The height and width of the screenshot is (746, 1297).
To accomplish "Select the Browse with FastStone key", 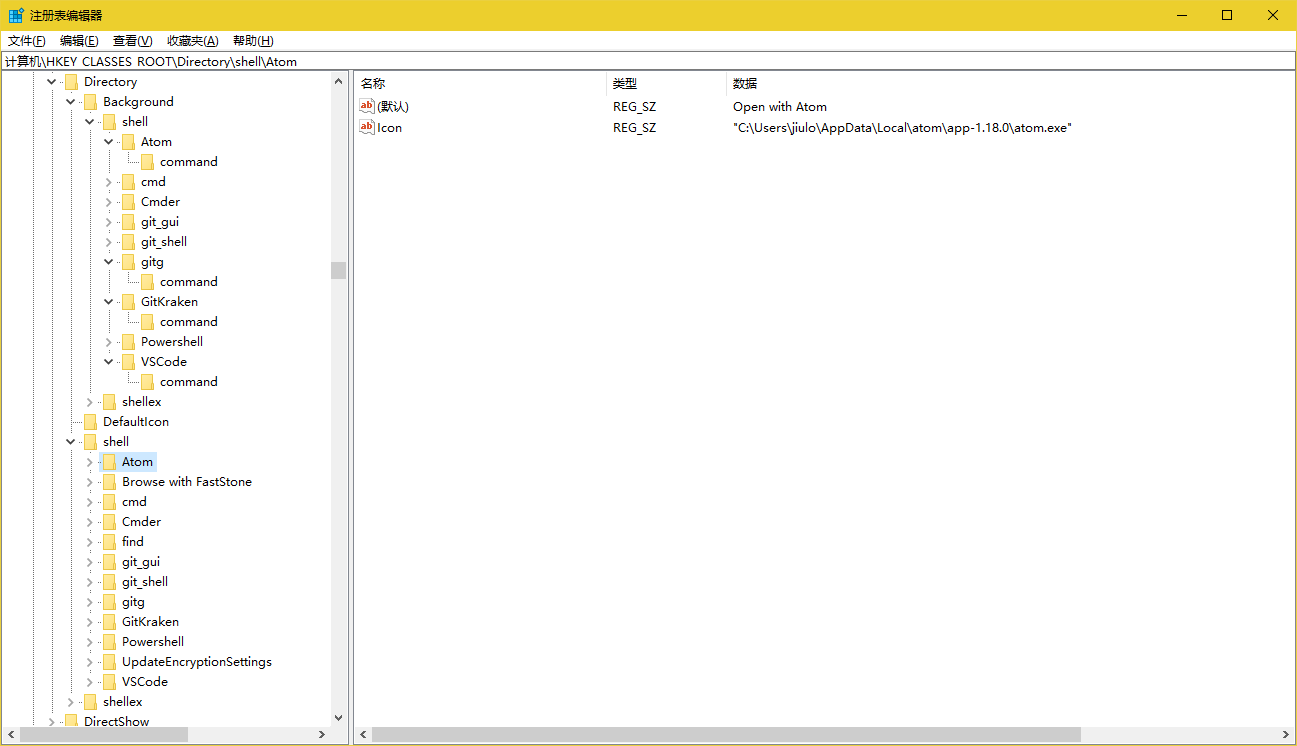I will (187, 482).
